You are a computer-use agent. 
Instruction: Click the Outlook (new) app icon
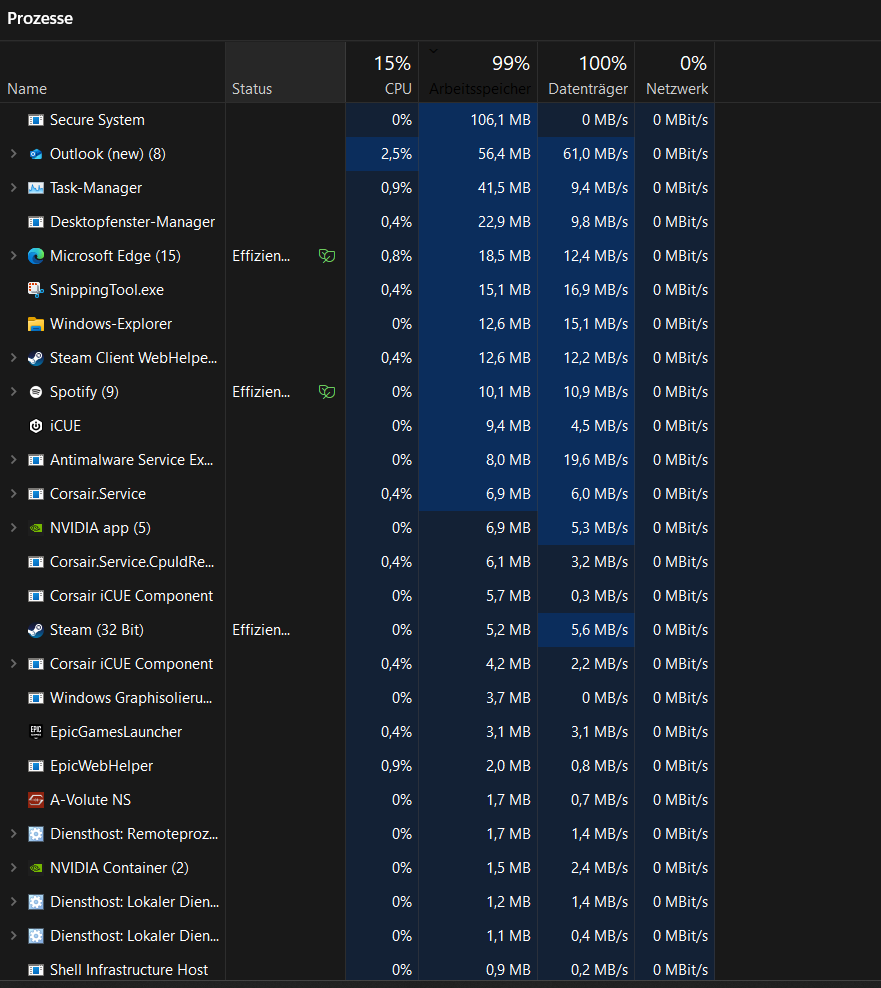coord(36,154)
